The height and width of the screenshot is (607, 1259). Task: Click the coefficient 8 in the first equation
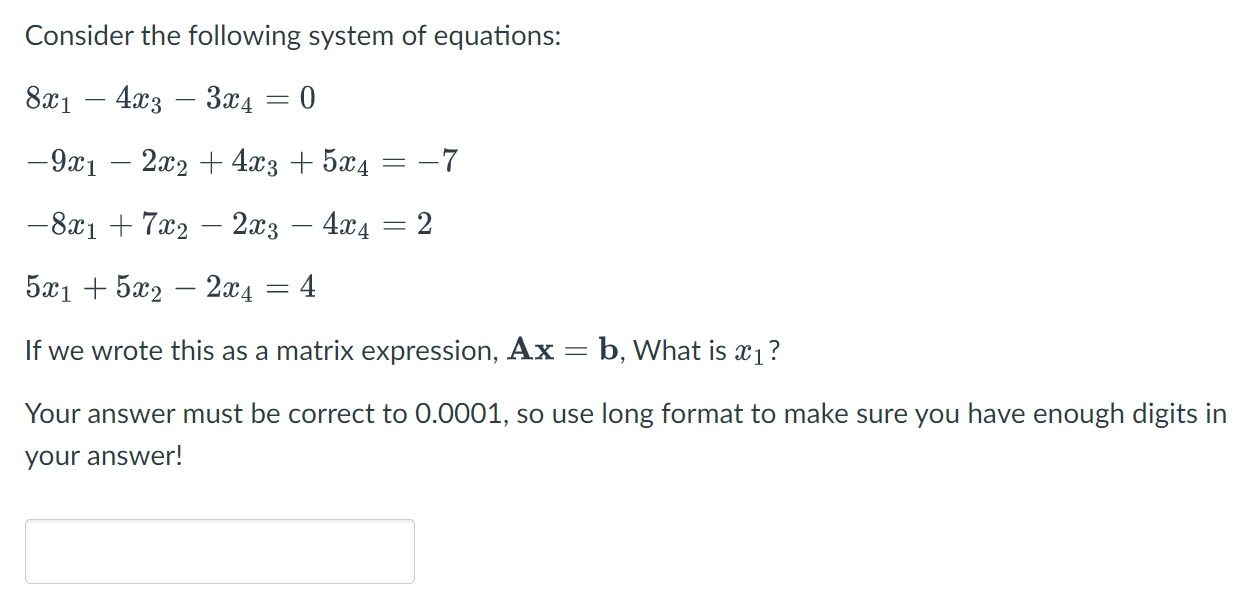click(31, 97)
